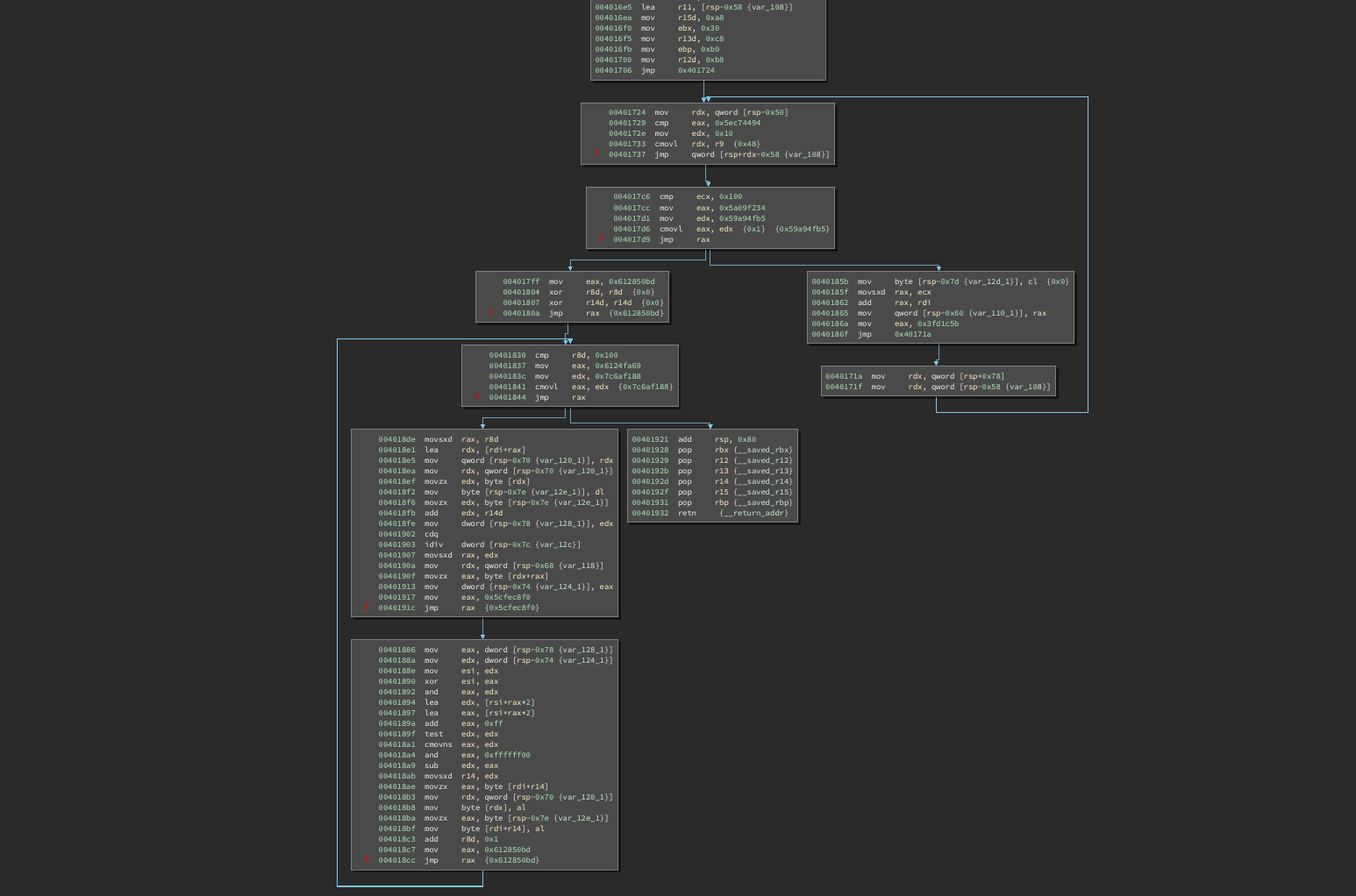
Task: Click the idiv instruction at 00401903
Action: pyautogui.click(x=433, y=544)
